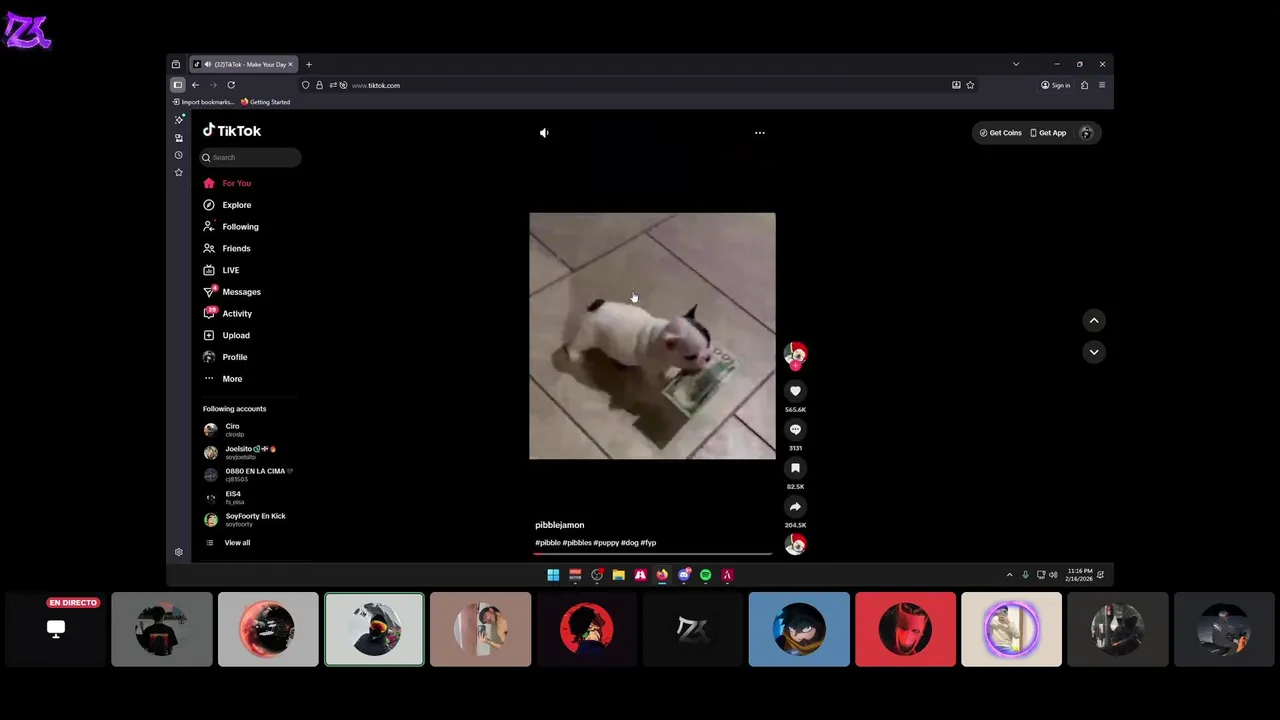Click the TikTok logo
This screenshot has height=720, width=1280.
pyautogui.click(x=232, y=131)
